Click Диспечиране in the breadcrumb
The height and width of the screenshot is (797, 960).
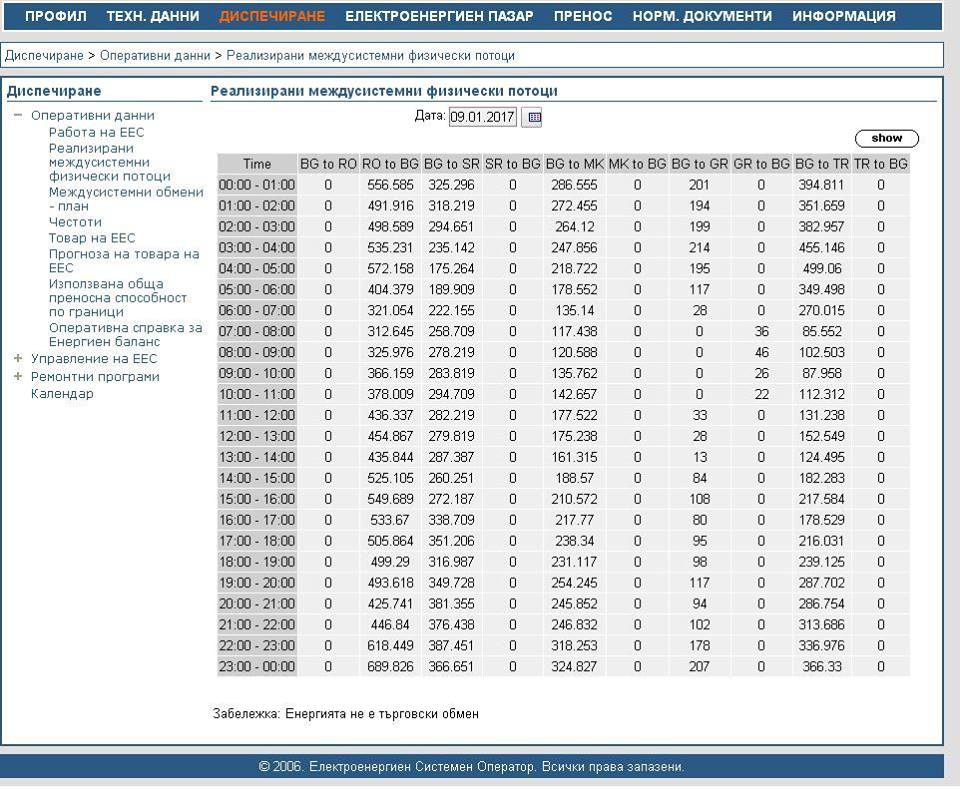[44, 56]
